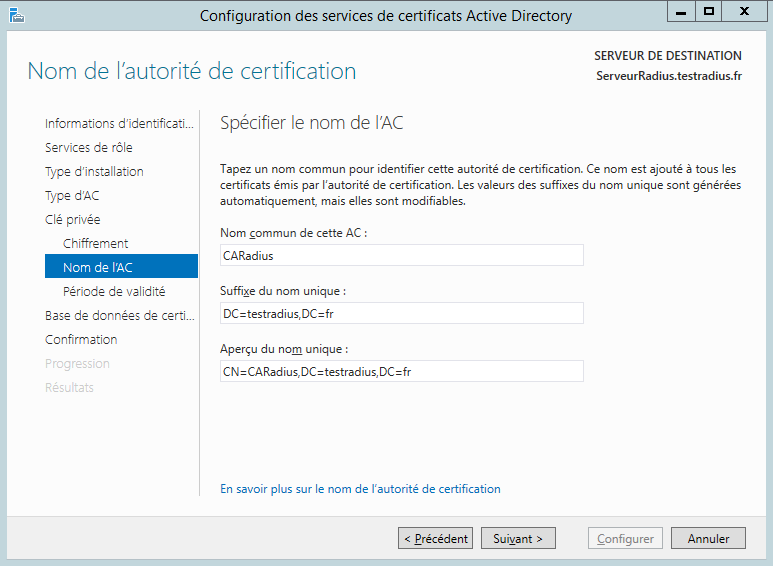Open the Type d'AC step
This screenshot has height=566, width=773.
point(72,196)
